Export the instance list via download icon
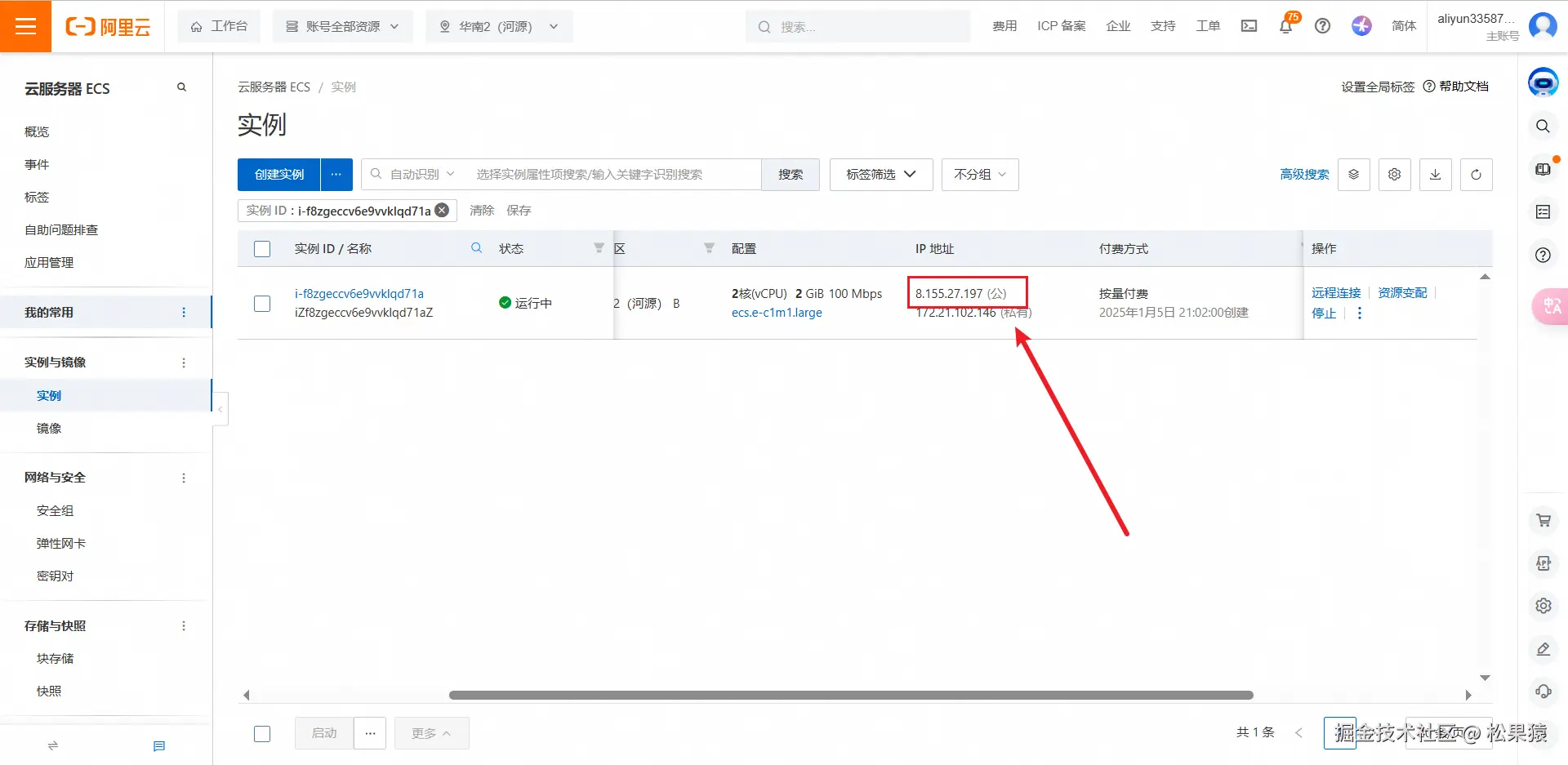Image resolution: width=1568 pixels, height=765 pixels. (x=1436, y=175)
